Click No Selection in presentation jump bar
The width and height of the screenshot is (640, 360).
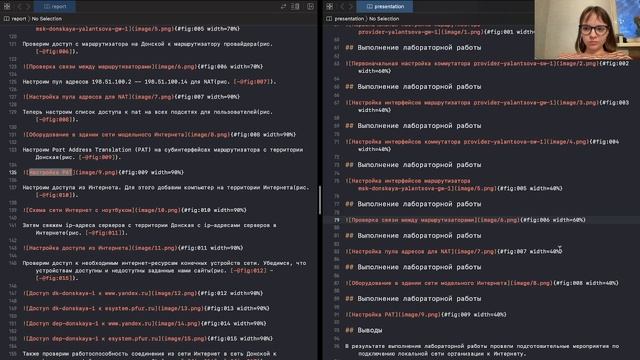coord(384,19)
